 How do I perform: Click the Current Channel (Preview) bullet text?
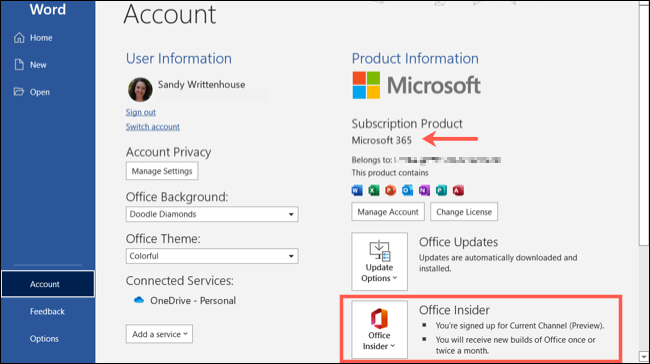pyautogui.click(x=519, y=326)
